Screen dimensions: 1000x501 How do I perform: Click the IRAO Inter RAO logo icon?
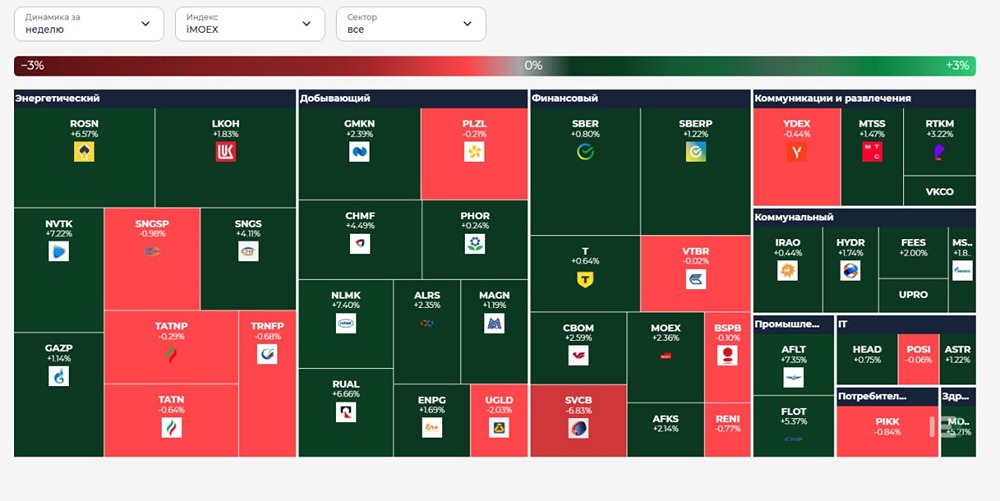coord(788,270)
